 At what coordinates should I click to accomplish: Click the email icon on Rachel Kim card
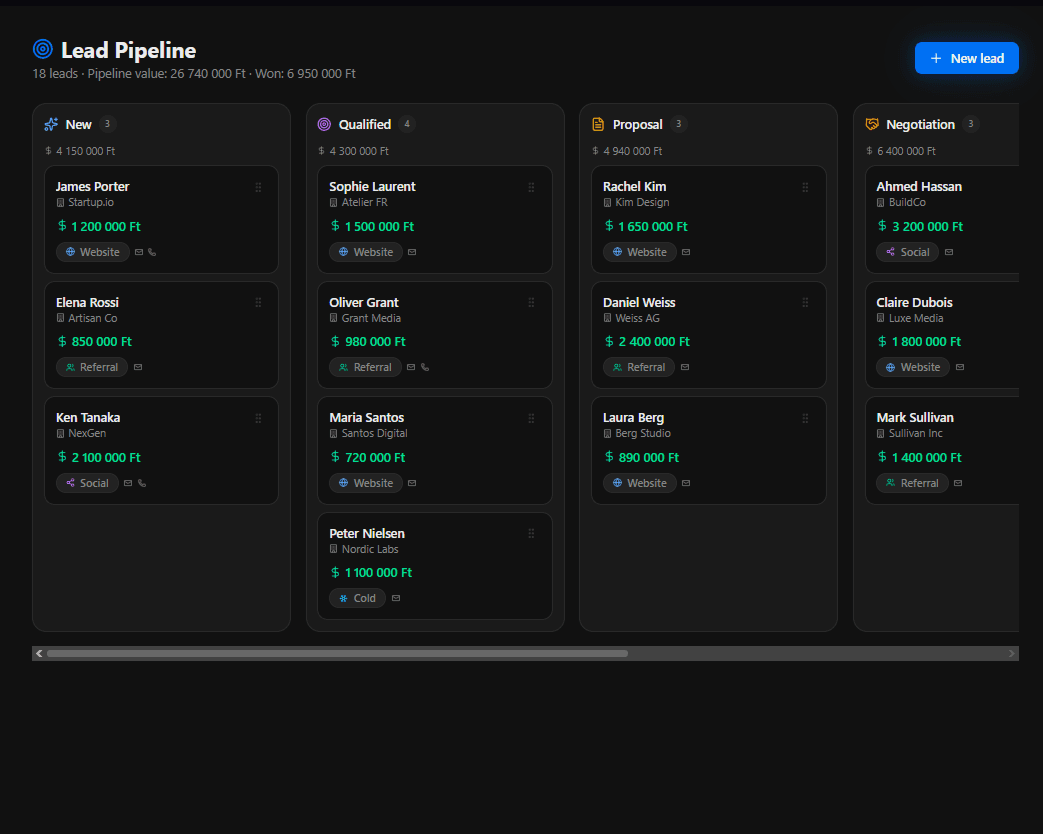686,252
